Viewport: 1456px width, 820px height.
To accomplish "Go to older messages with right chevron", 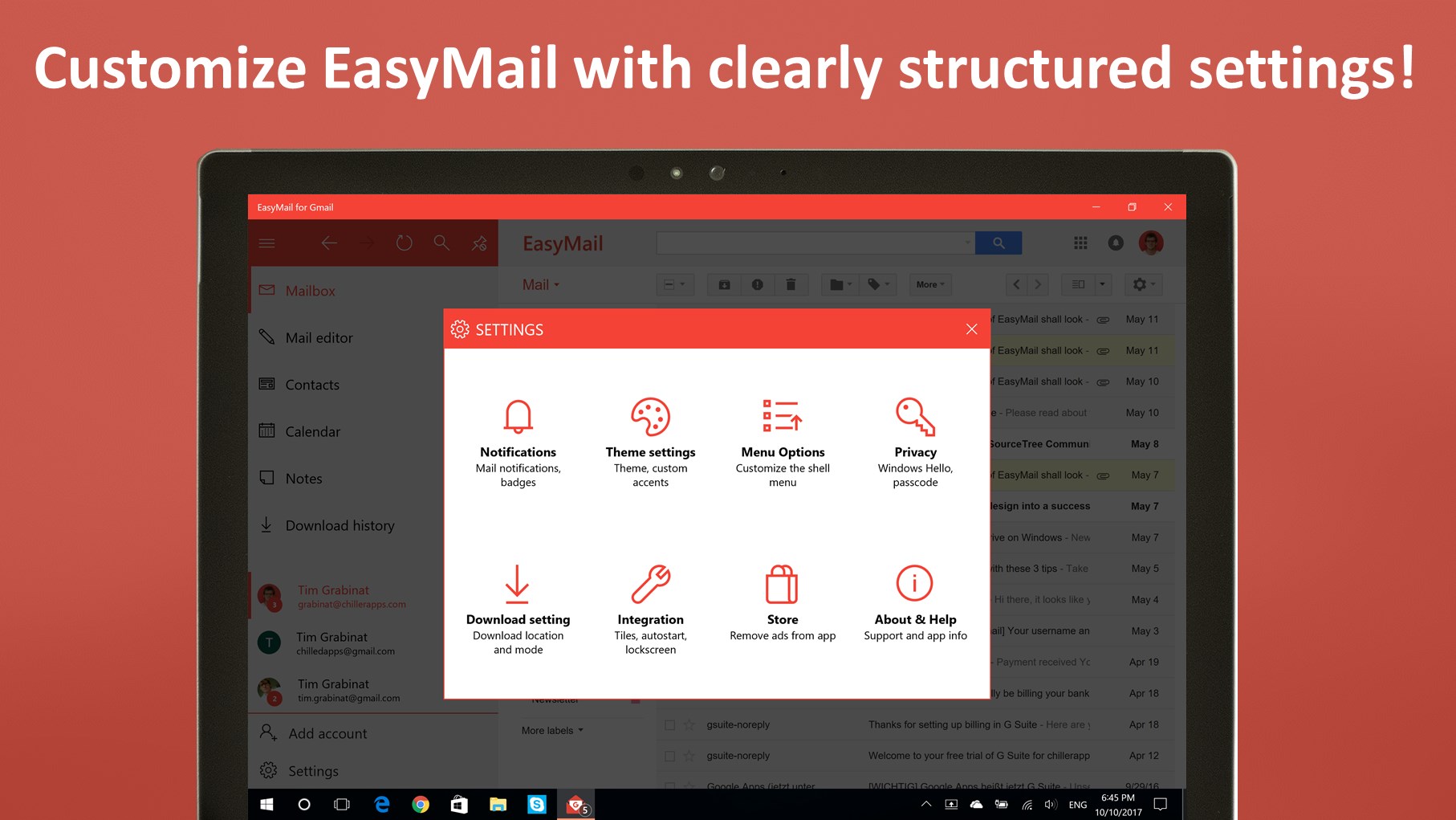I will pyautogui.click(x=1038, y=284).
